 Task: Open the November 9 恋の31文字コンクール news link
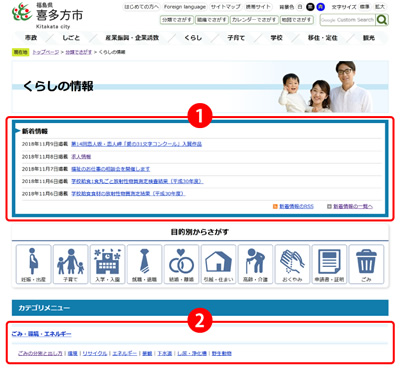137,144
